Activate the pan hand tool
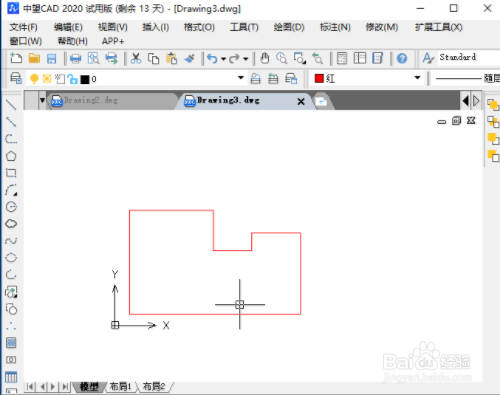This screenshot has height=395, width=500. pyautogui.click(x=264, y=58)
